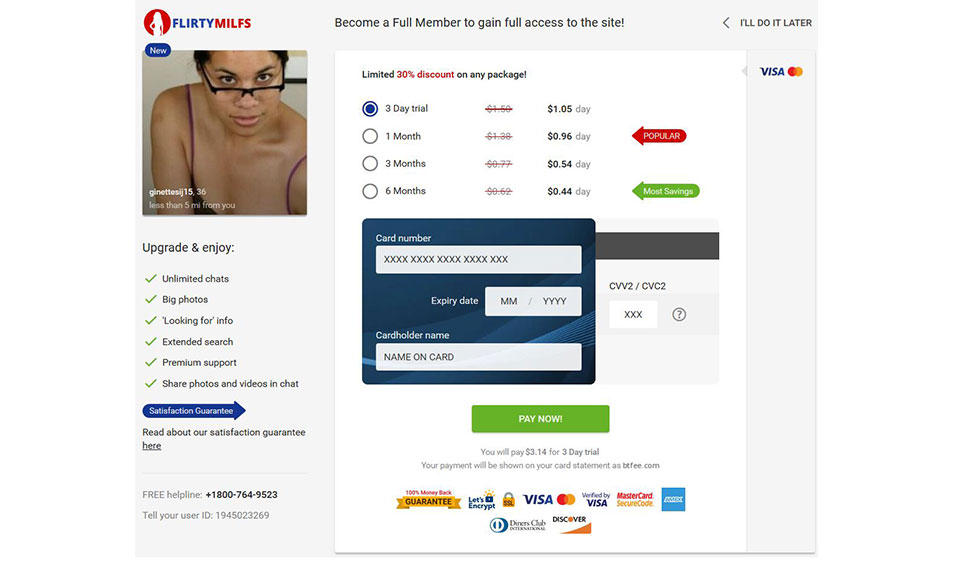The width and height of the screenshot is (960, 561).
Task: Click the SSL padlock icon
Action: pos(509,500)
